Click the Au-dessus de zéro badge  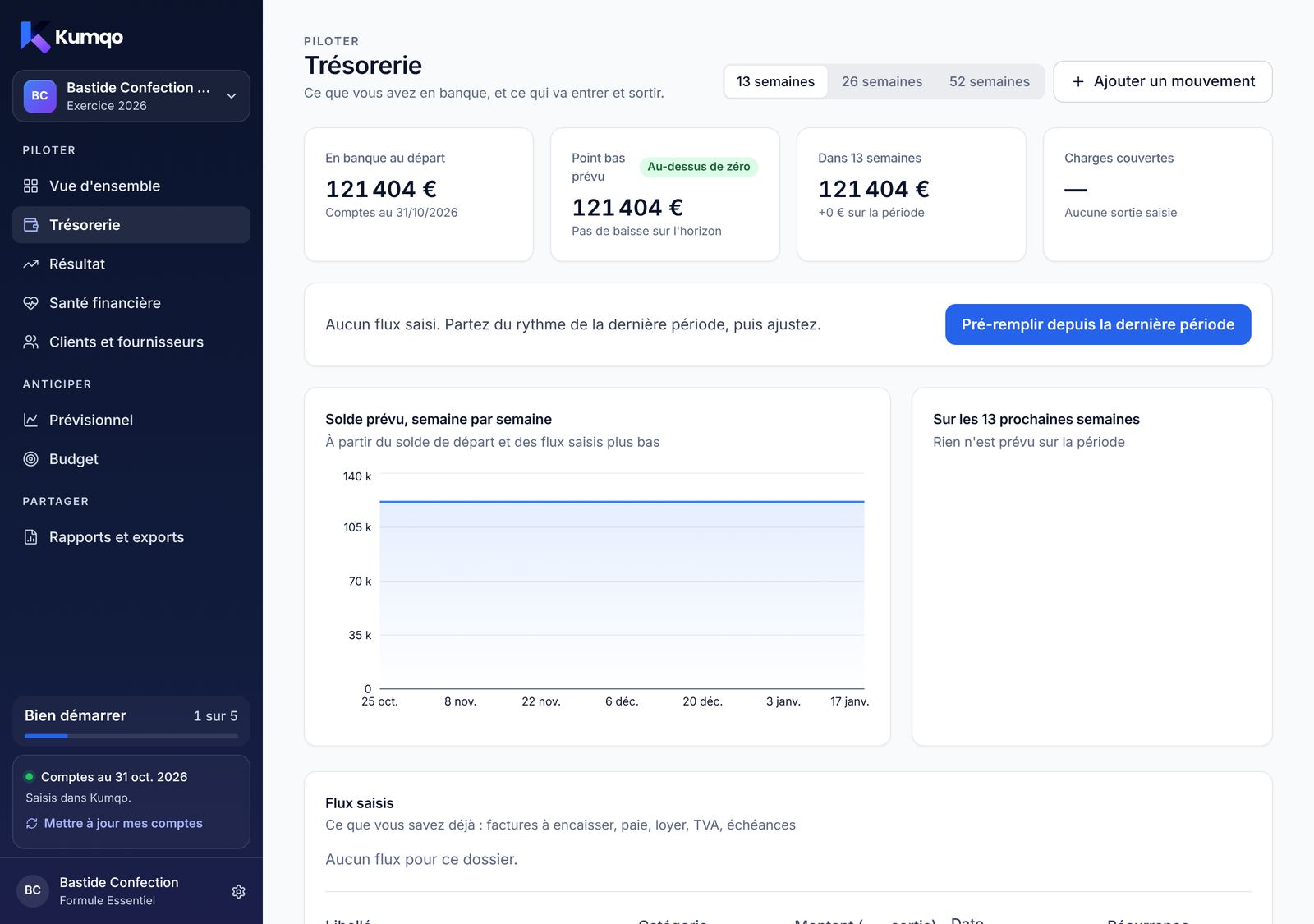click(x=699, y=167)
